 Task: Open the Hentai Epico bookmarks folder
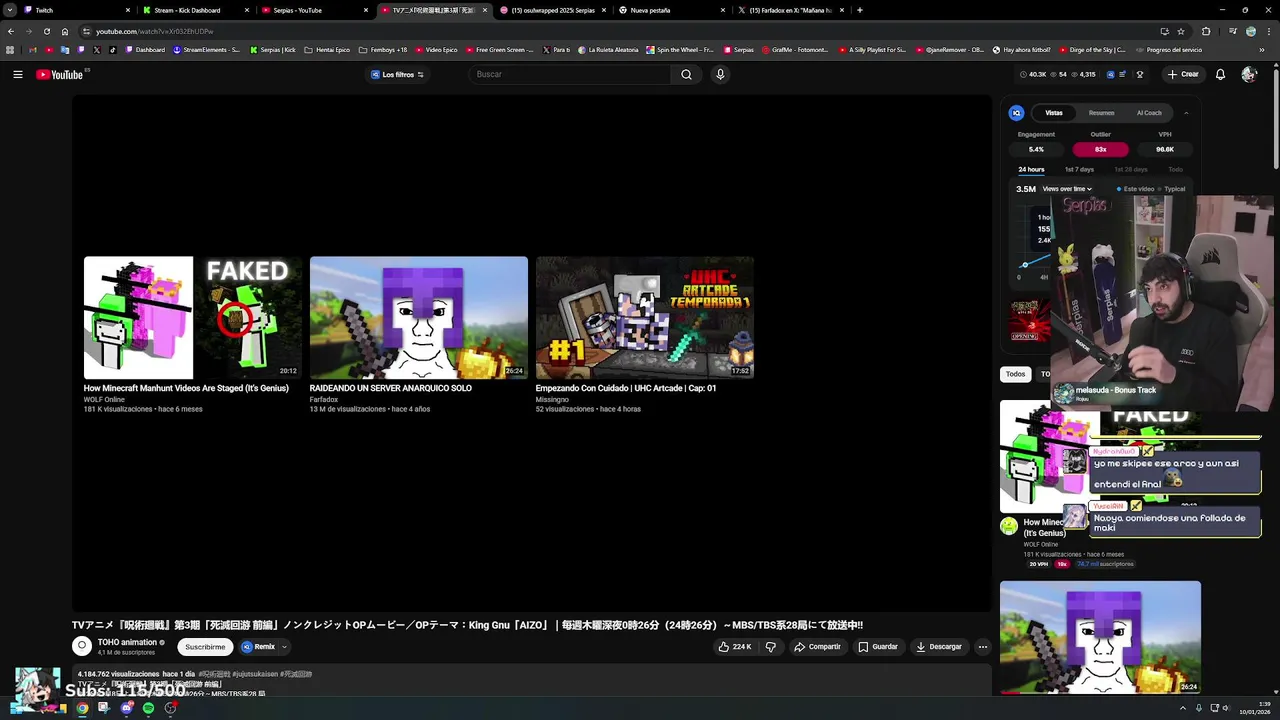pos(327,49)
